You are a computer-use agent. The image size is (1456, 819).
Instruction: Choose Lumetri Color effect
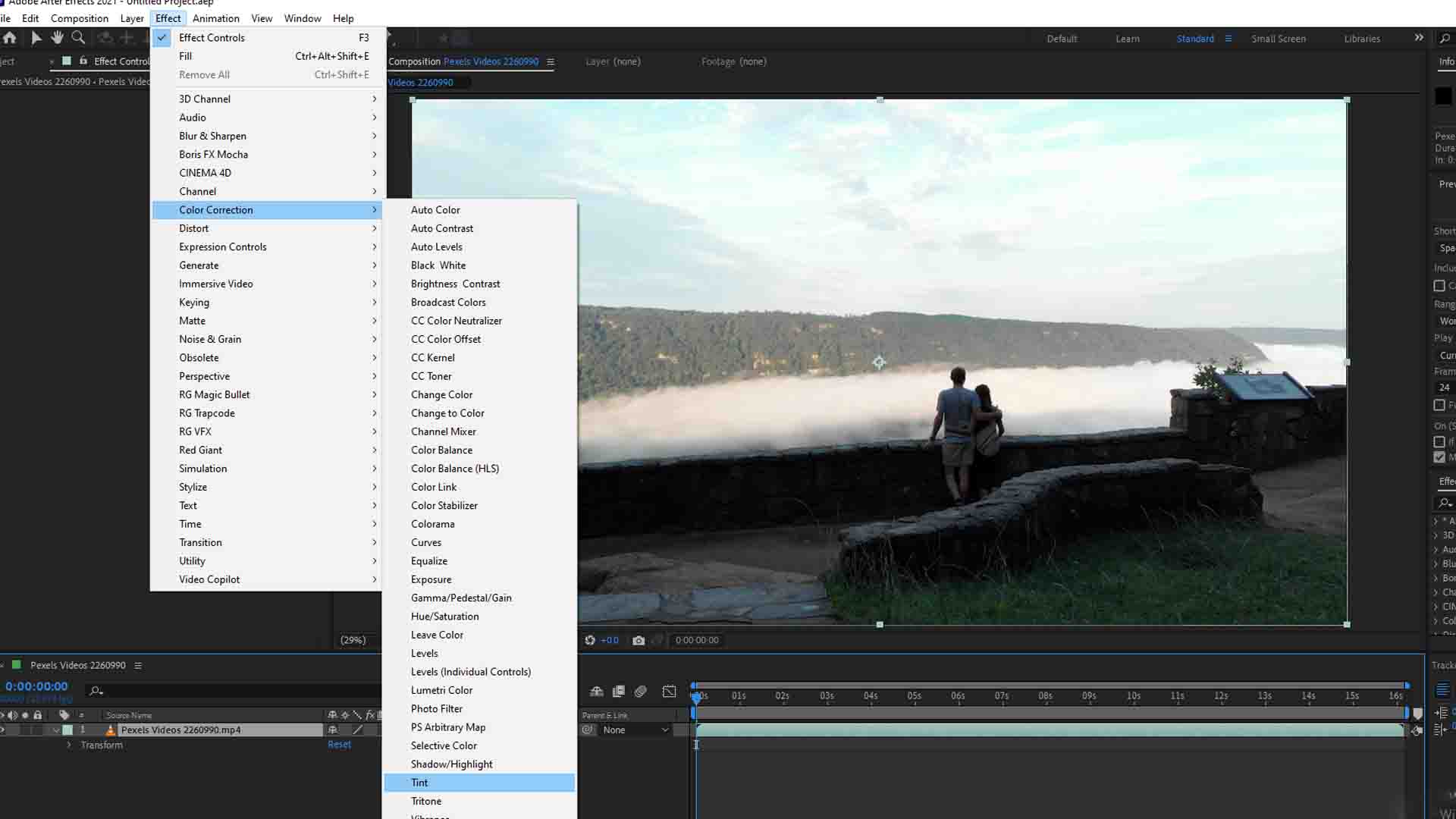tap(479, 691)
